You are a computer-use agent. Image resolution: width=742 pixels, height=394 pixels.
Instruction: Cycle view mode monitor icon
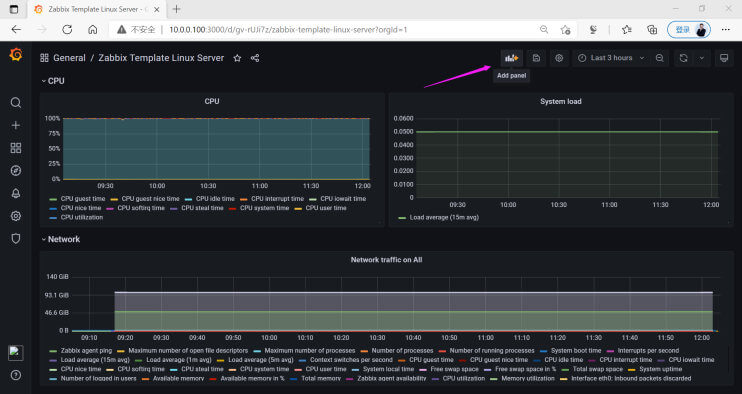724,58
